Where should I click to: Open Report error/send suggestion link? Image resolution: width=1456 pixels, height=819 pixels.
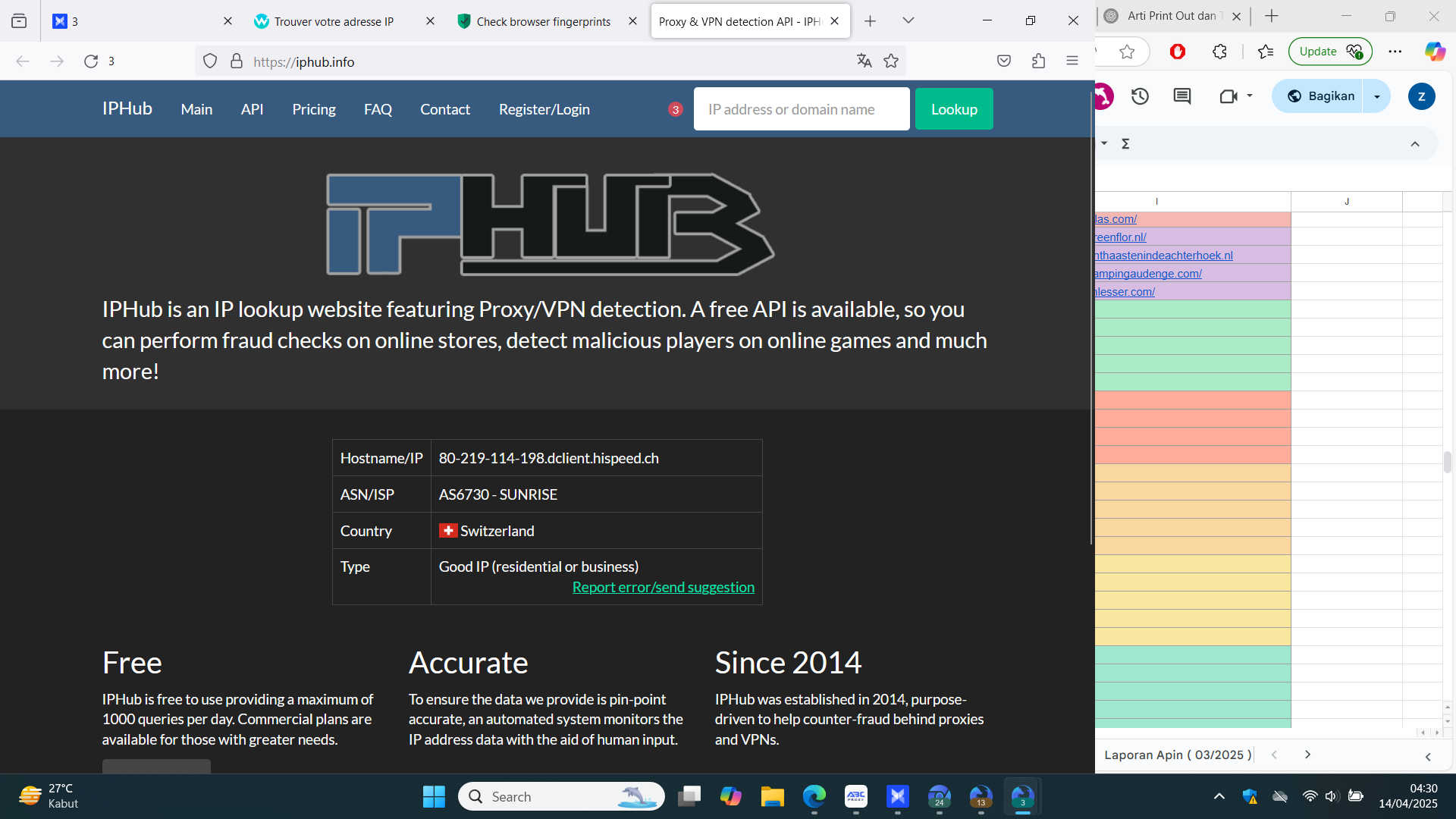point(663,587)
